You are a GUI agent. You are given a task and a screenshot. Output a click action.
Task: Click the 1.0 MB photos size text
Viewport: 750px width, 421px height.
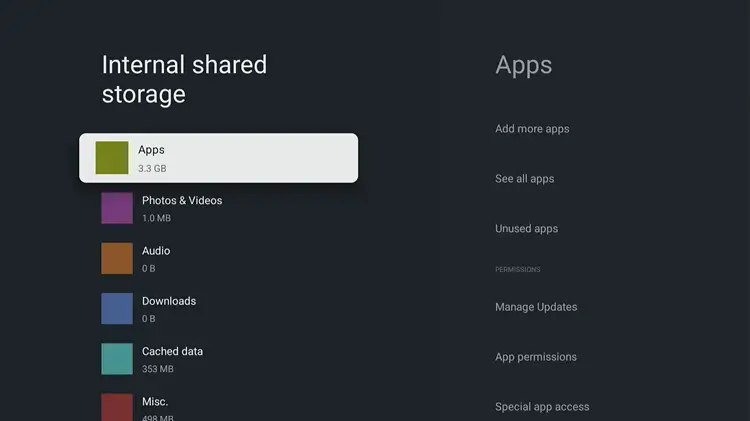click(x=156, y=218)
